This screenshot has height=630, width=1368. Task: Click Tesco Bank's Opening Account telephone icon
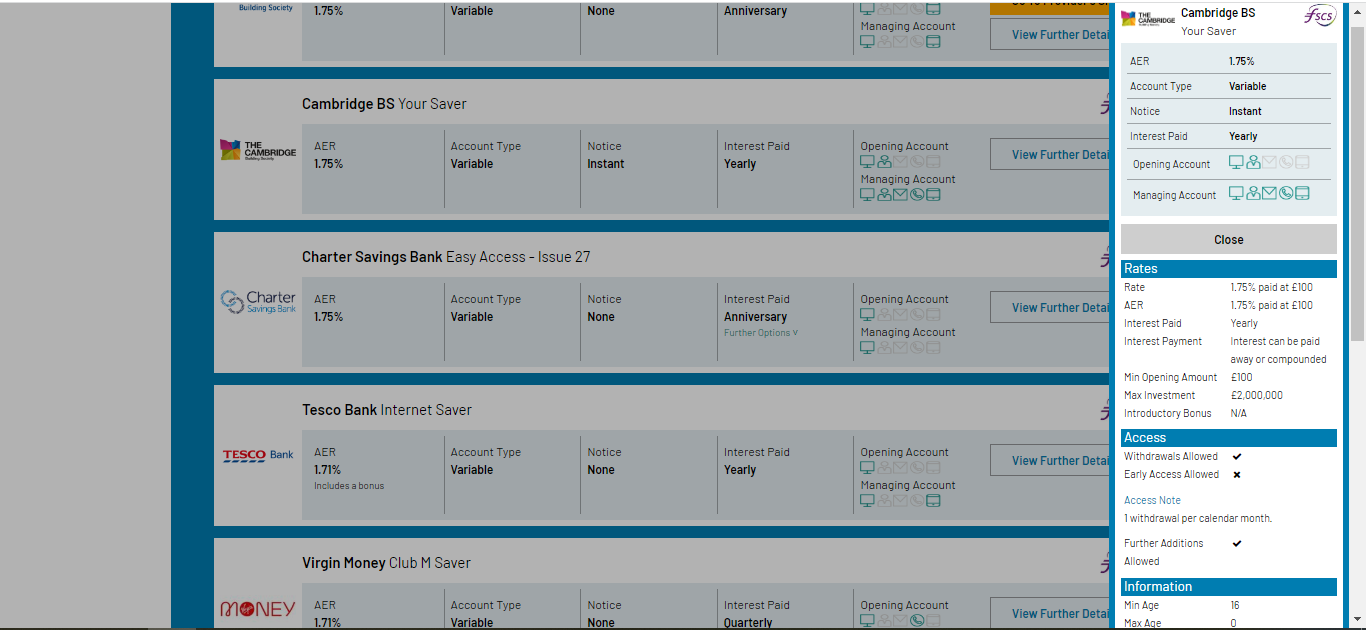click(917, 467)
